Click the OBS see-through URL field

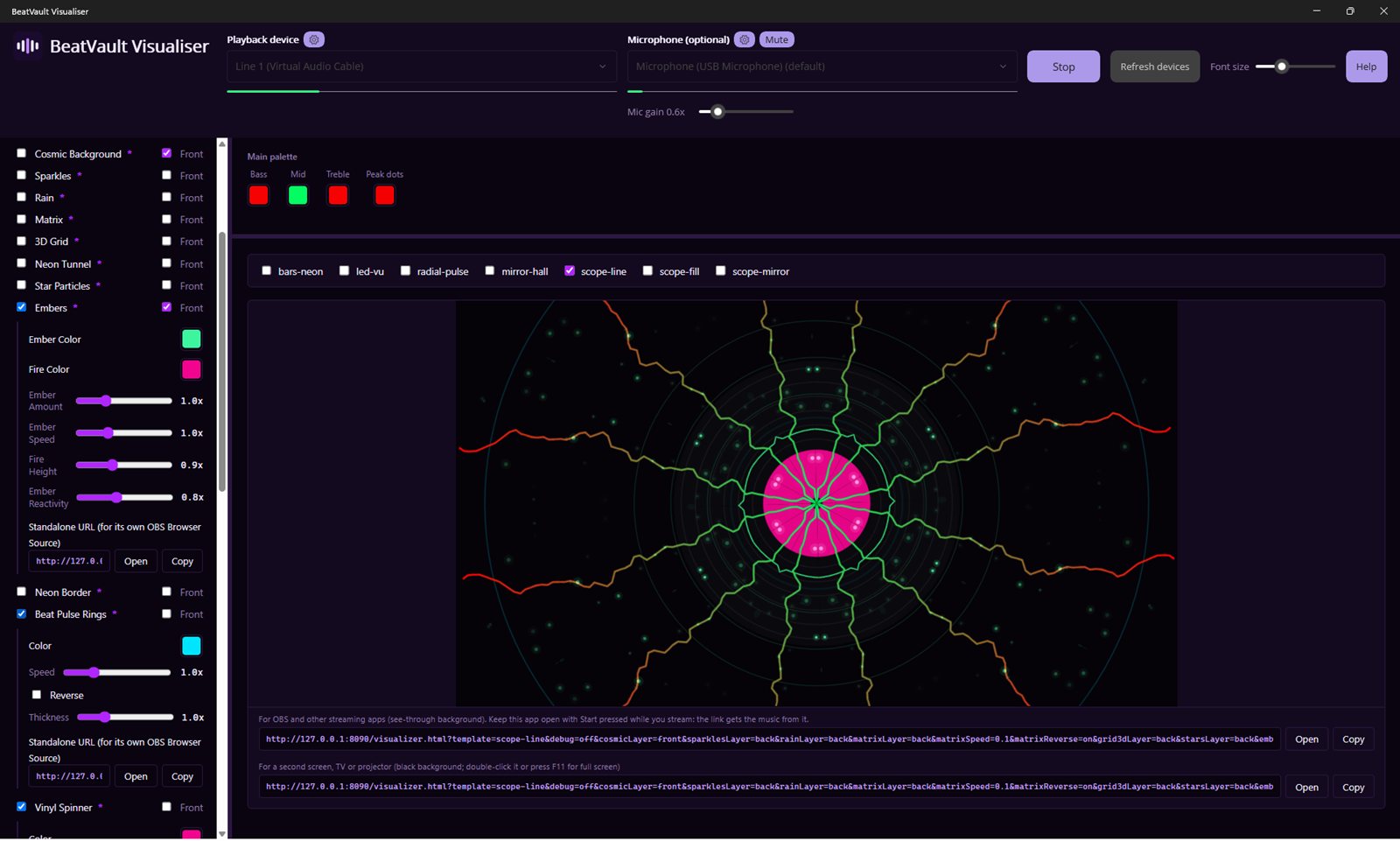tap(769, 739)
